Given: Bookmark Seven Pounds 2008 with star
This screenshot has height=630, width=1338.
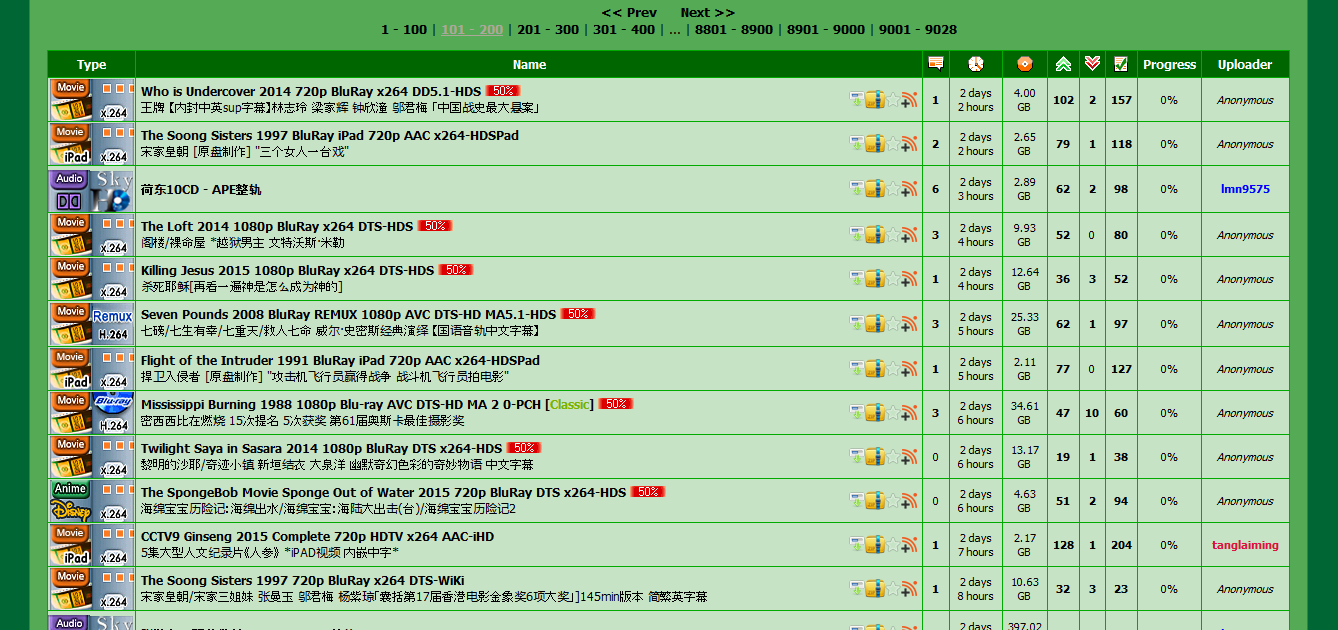Looking at the screenshot, I should point(892,323).
